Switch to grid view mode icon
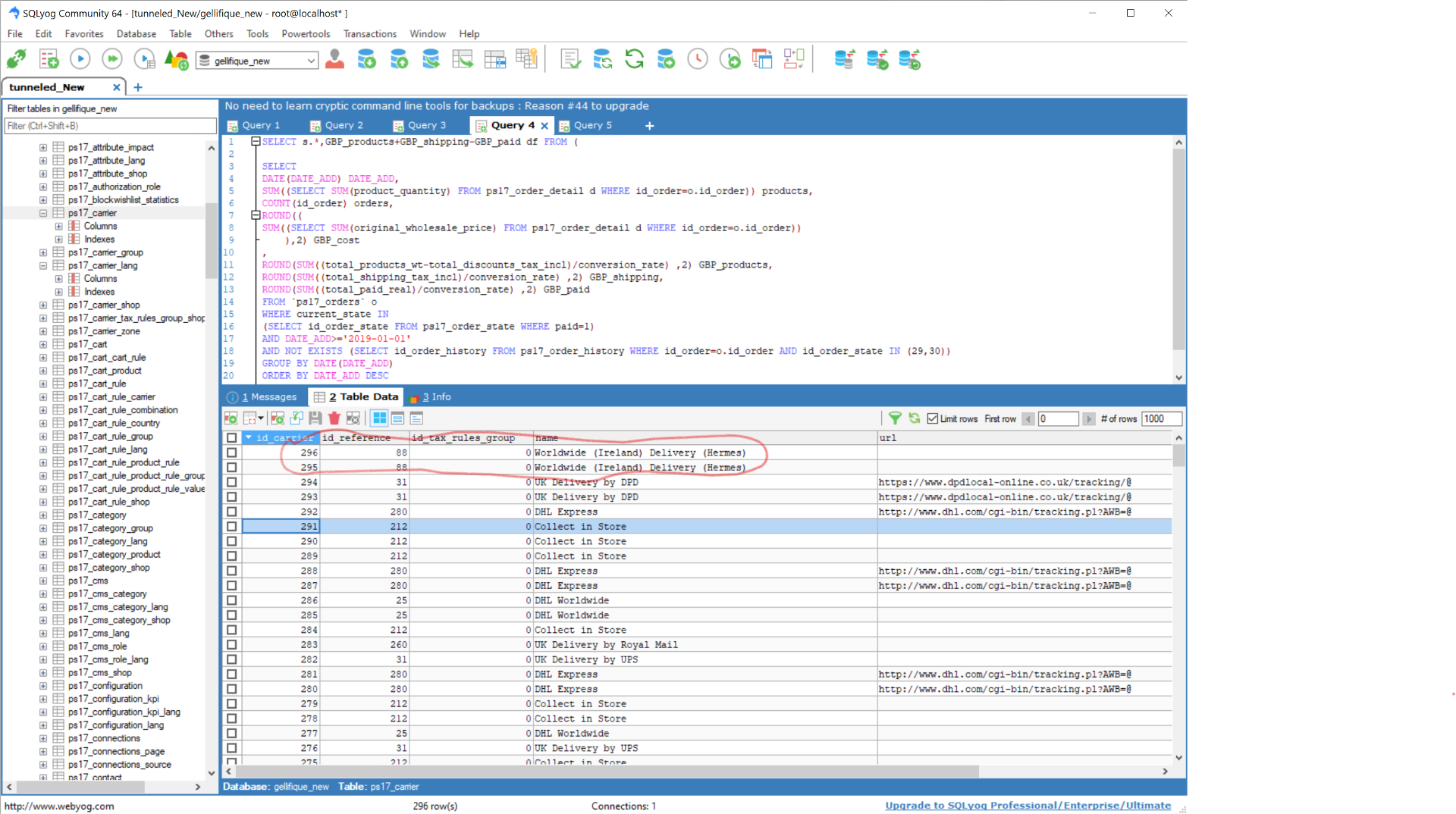The width and height of the screenshot is (1456, 814). pos(379,418)
